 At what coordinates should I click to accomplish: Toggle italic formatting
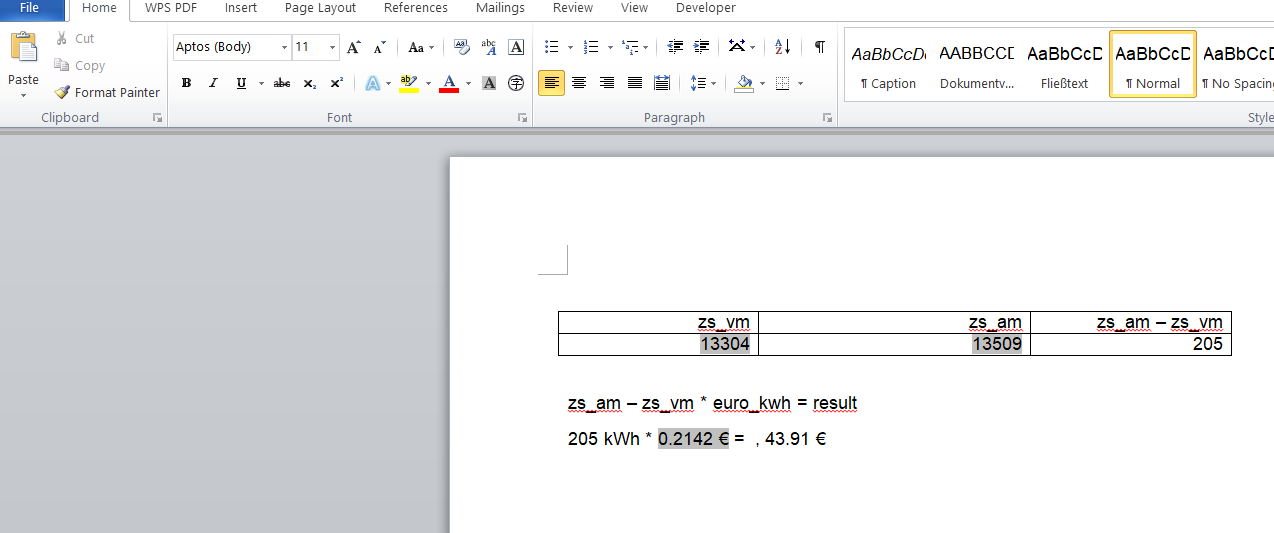[x=213, y=83]
